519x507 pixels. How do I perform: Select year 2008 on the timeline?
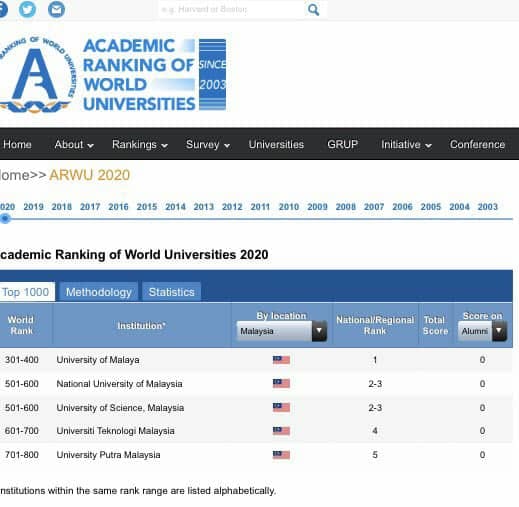(346, 207)
